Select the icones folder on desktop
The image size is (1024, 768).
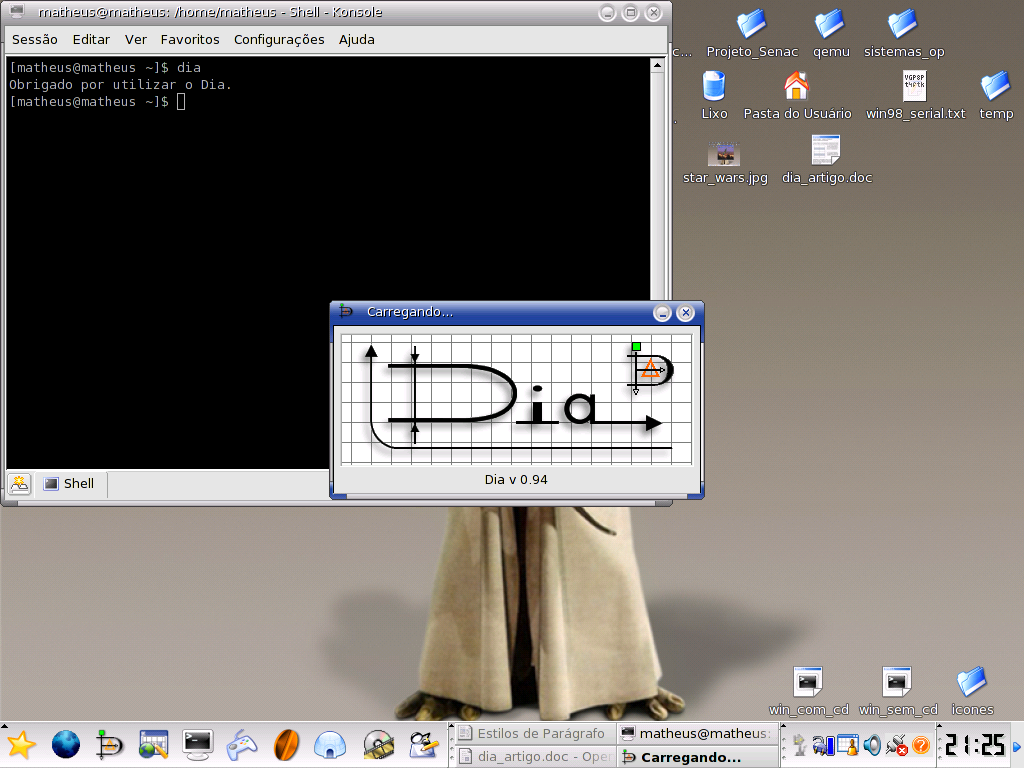point(972,692)
